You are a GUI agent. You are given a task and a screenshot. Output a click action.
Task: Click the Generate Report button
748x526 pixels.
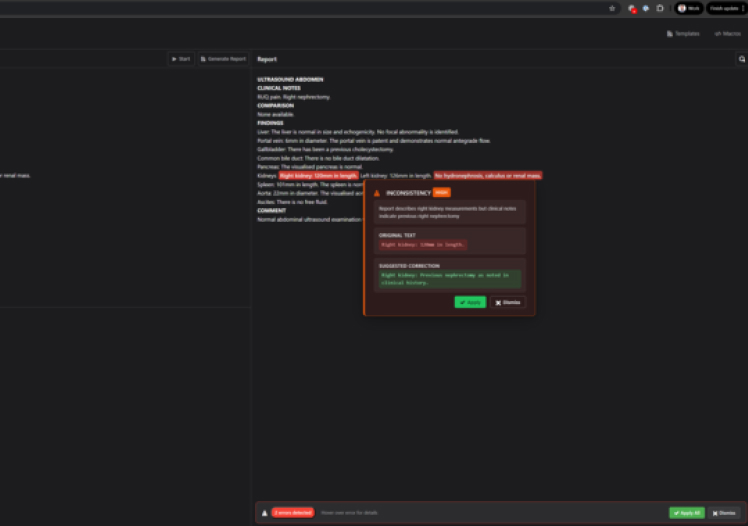pos(223,59)
